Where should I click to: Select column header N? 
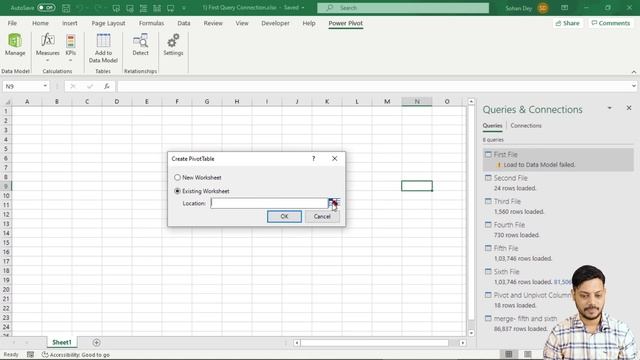[x=417, y=101]
